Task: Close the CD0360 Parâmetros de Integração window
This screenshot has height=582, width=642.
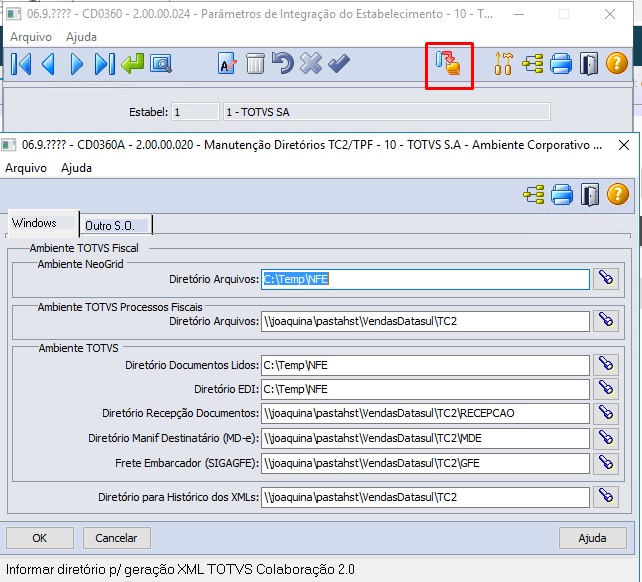Action: pyautogui.click(x=610, y=14)
